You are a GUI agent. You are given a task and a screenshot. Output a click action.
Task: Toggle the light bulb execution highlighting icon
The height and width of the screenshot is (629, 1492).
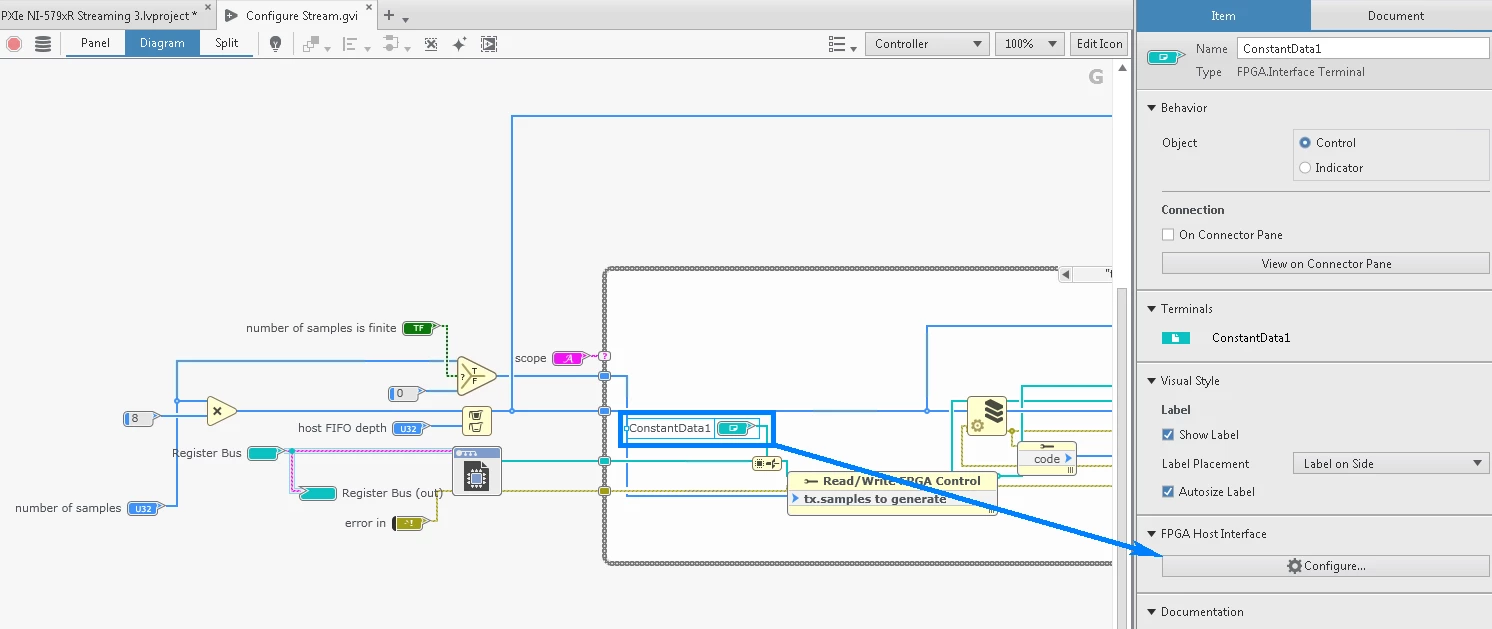tap(276, 43)
